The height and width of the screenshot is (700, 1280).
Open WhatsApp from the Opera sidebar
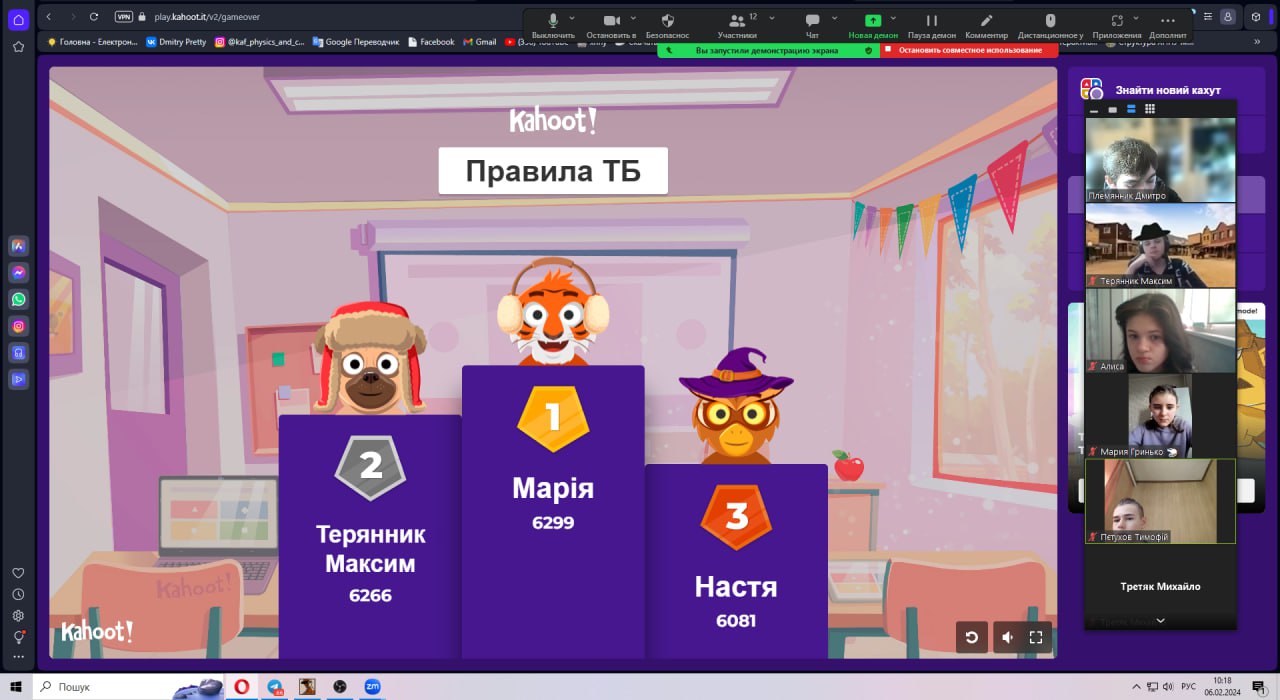tap(18, 299)
